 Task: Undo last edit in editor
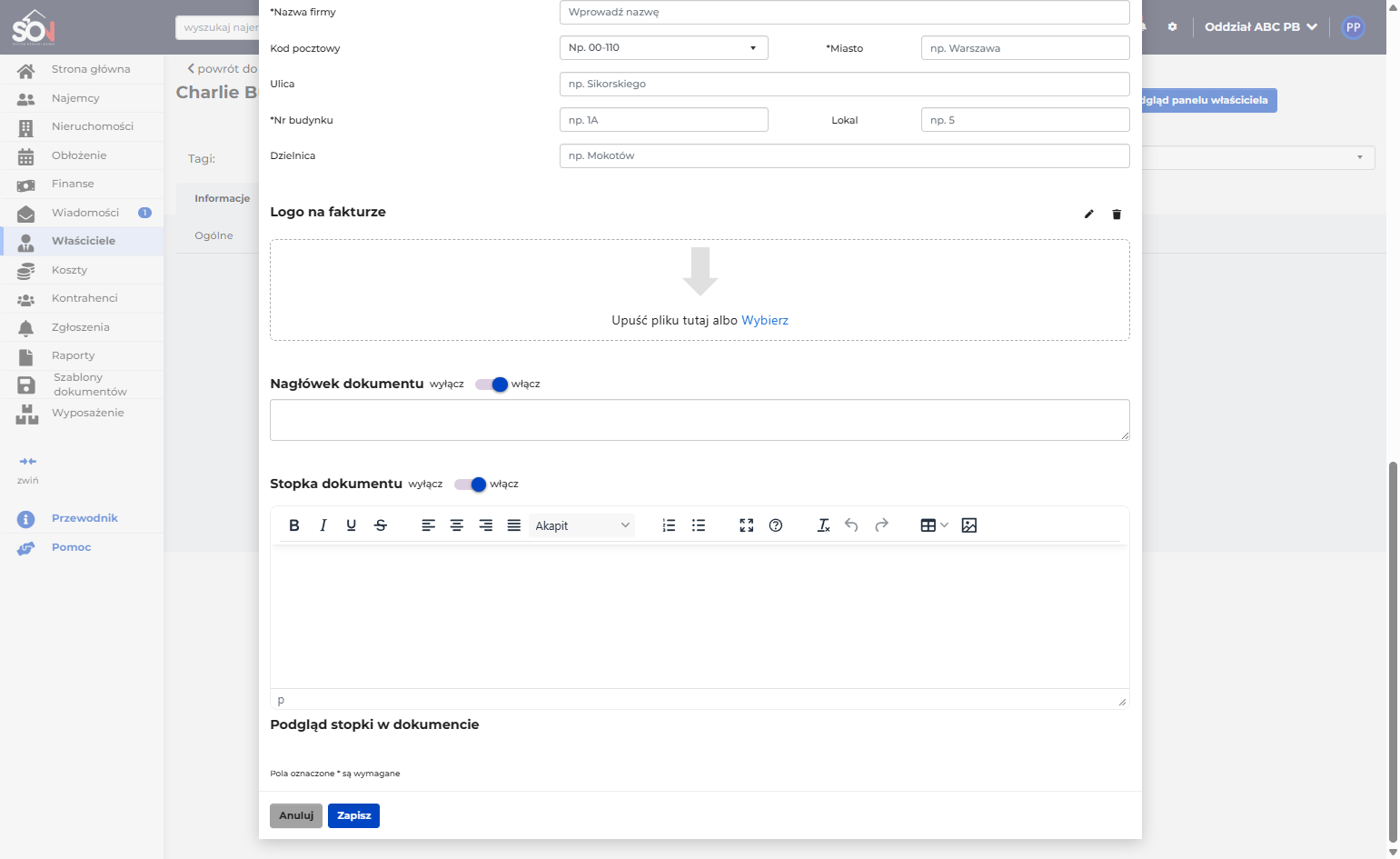(x=851, y=525)
